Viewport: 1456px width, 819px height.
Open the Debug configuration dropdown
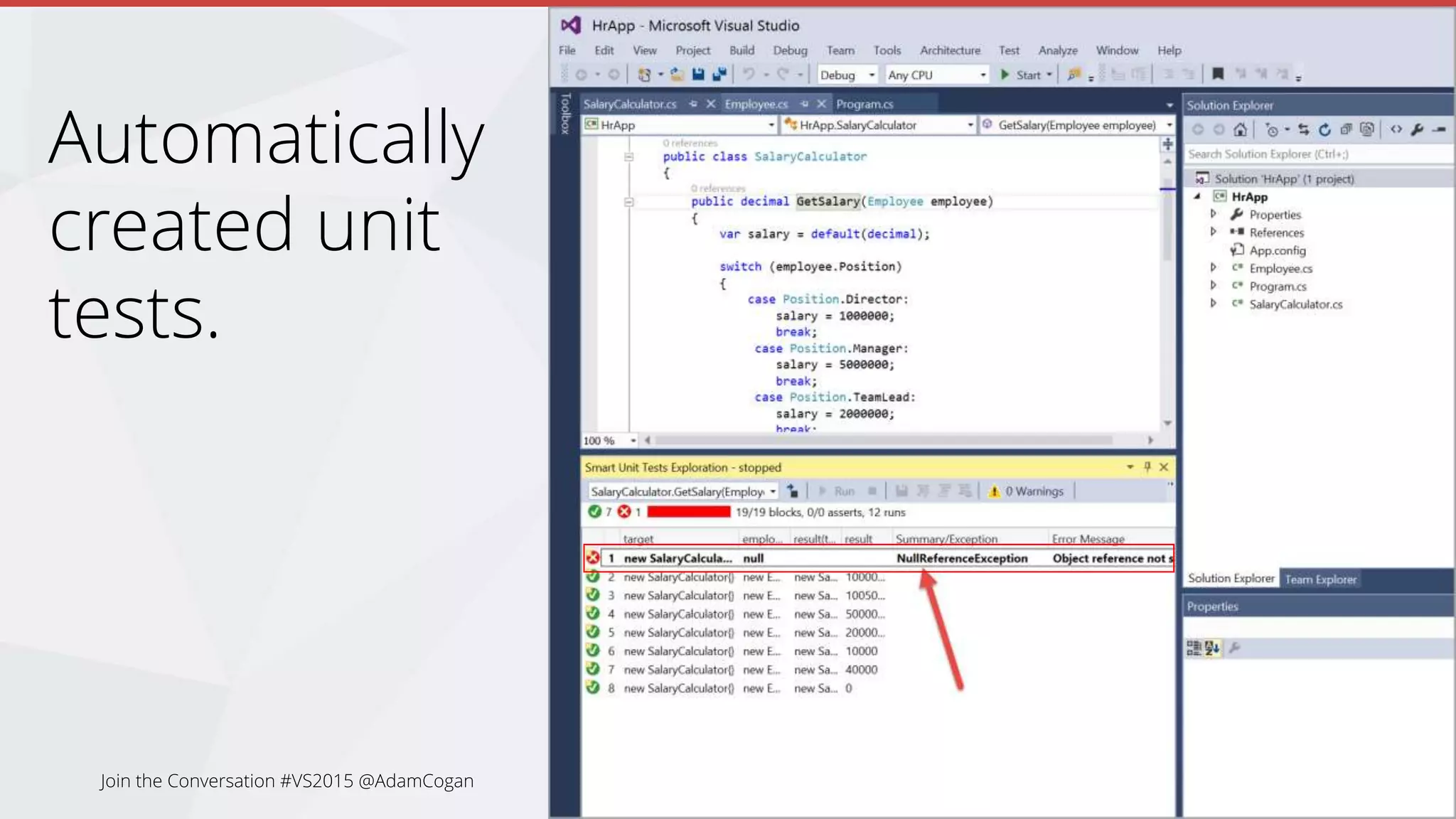pyautogui.click(x=848, y=75)
